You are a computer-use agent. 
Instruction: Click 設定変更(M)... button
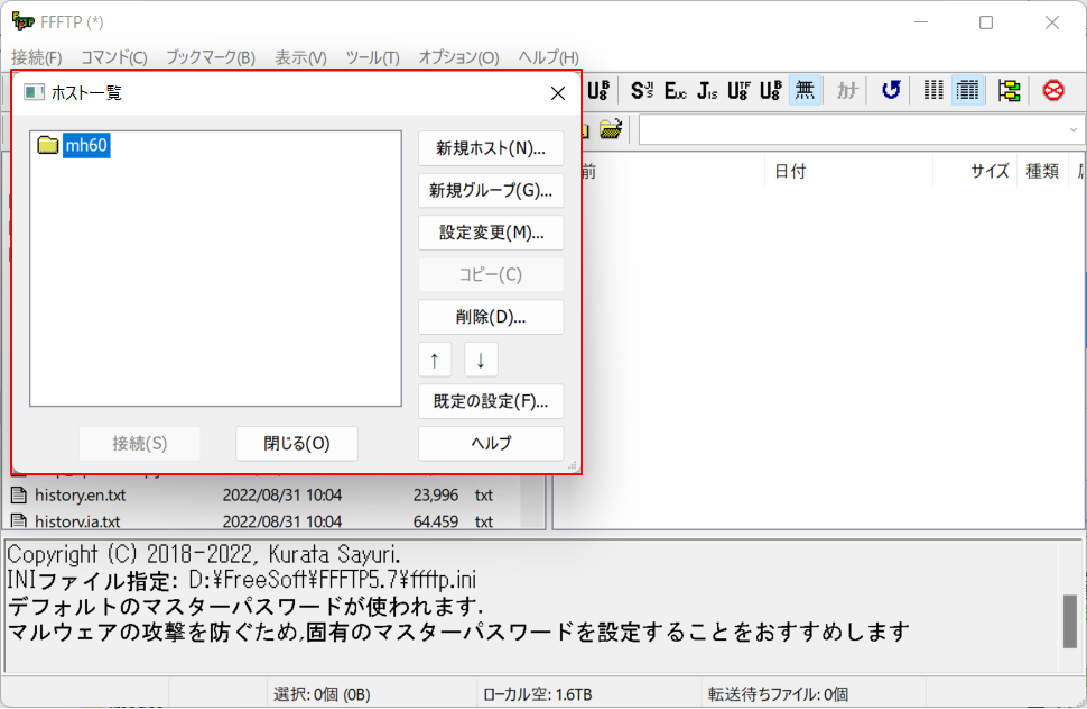(x=491, y=232)
